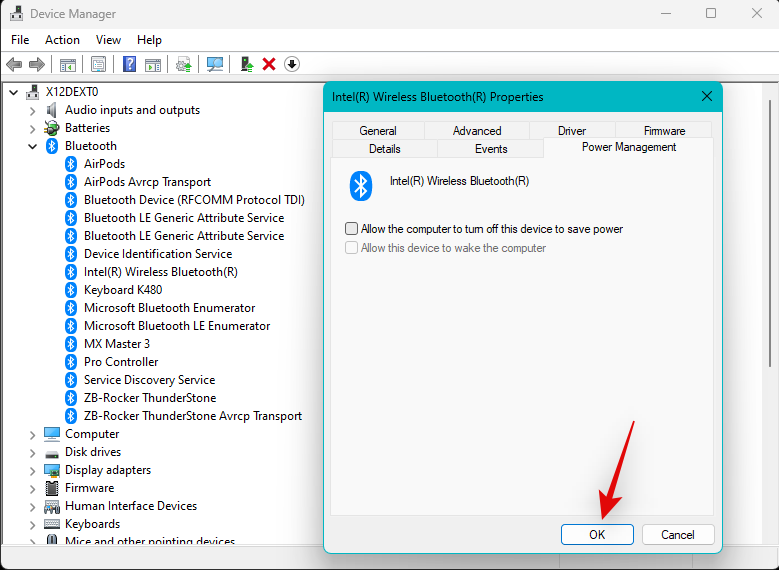The height and width of the screenshot is (570, 779).
Task: Select Bluetooth Device (RFCOMM Protocol TDI)
Action: click(x=194, y=200)
